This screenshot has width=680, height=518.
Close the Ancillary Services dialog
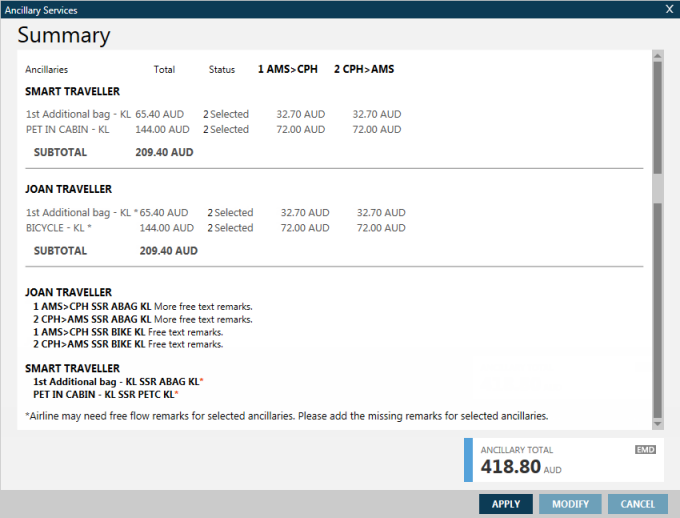669,9
